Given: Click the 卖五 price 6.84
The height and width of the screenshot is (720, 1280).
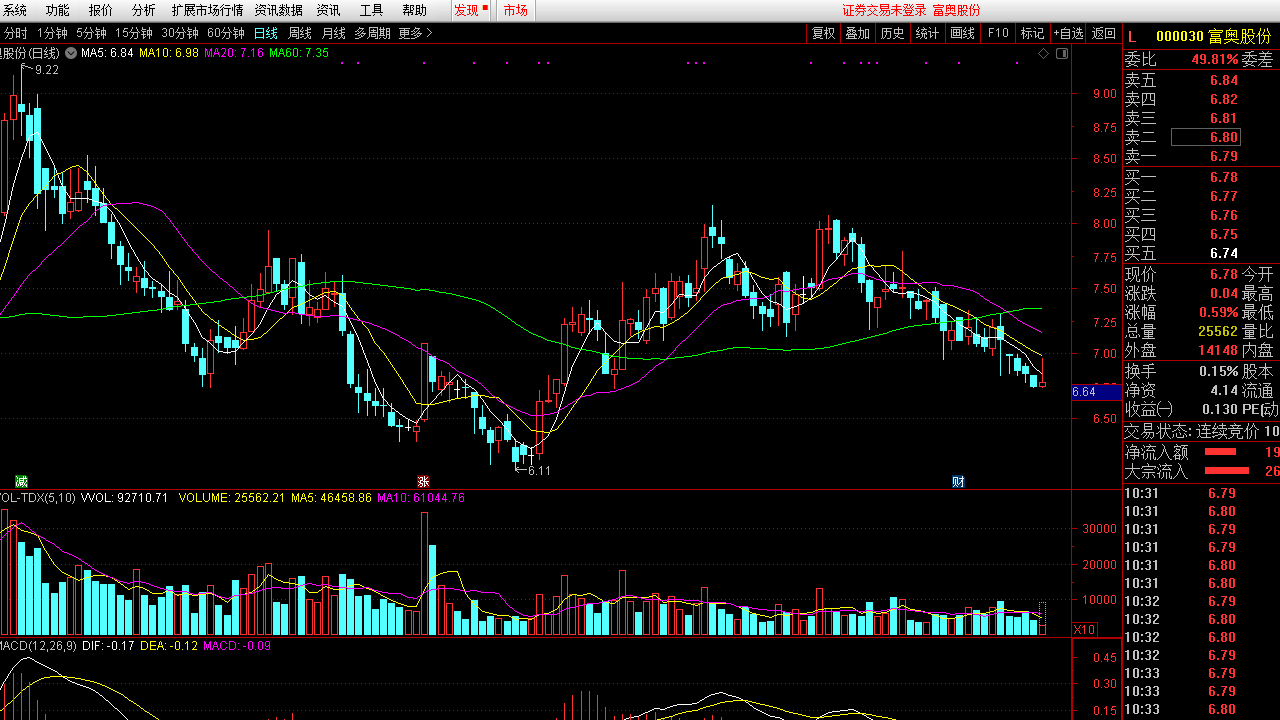Looking at the screenshot, I should (1223, 80).
